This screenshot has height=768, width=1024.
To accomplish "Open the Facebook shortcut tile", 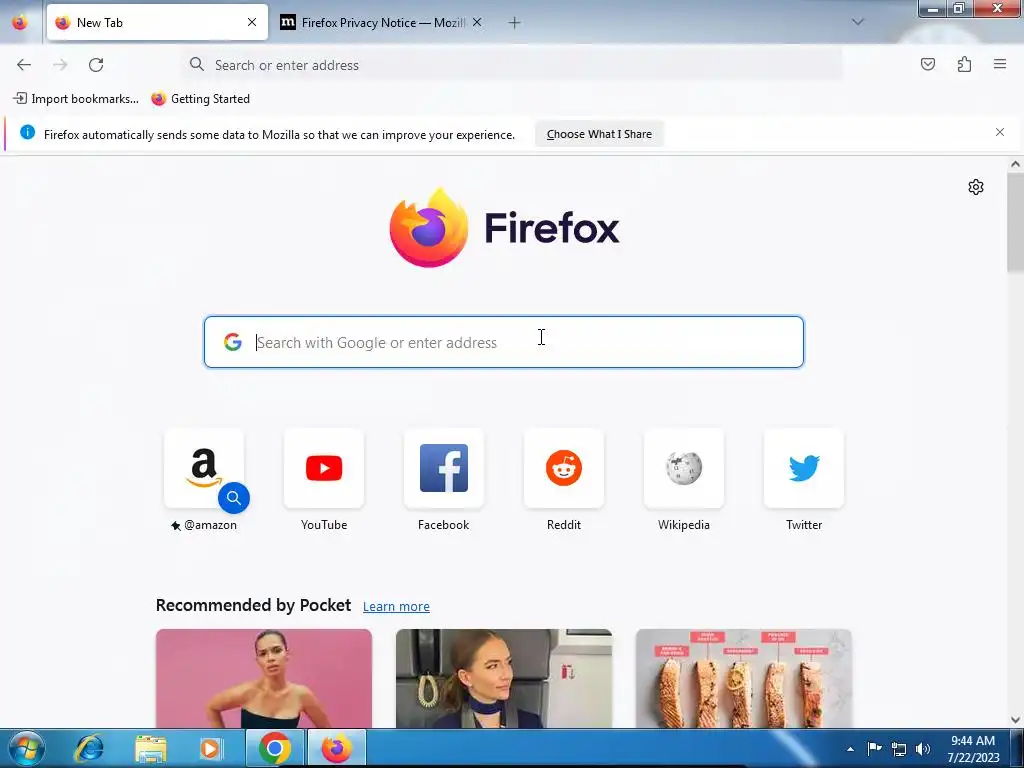I will pos(443,468).
